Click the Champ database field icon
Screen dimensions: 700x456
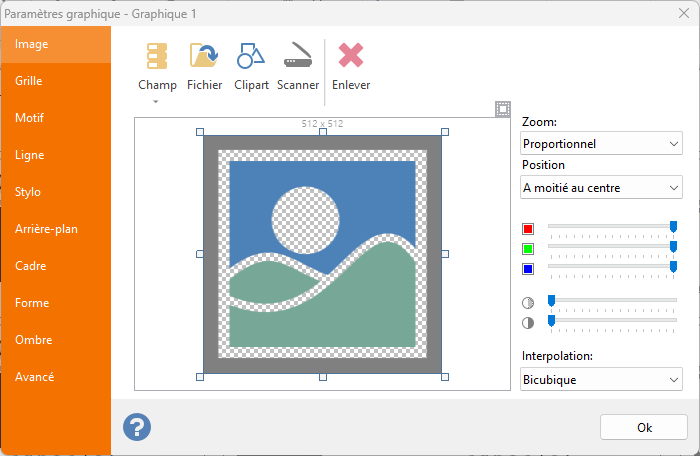(x=157, y=57)
